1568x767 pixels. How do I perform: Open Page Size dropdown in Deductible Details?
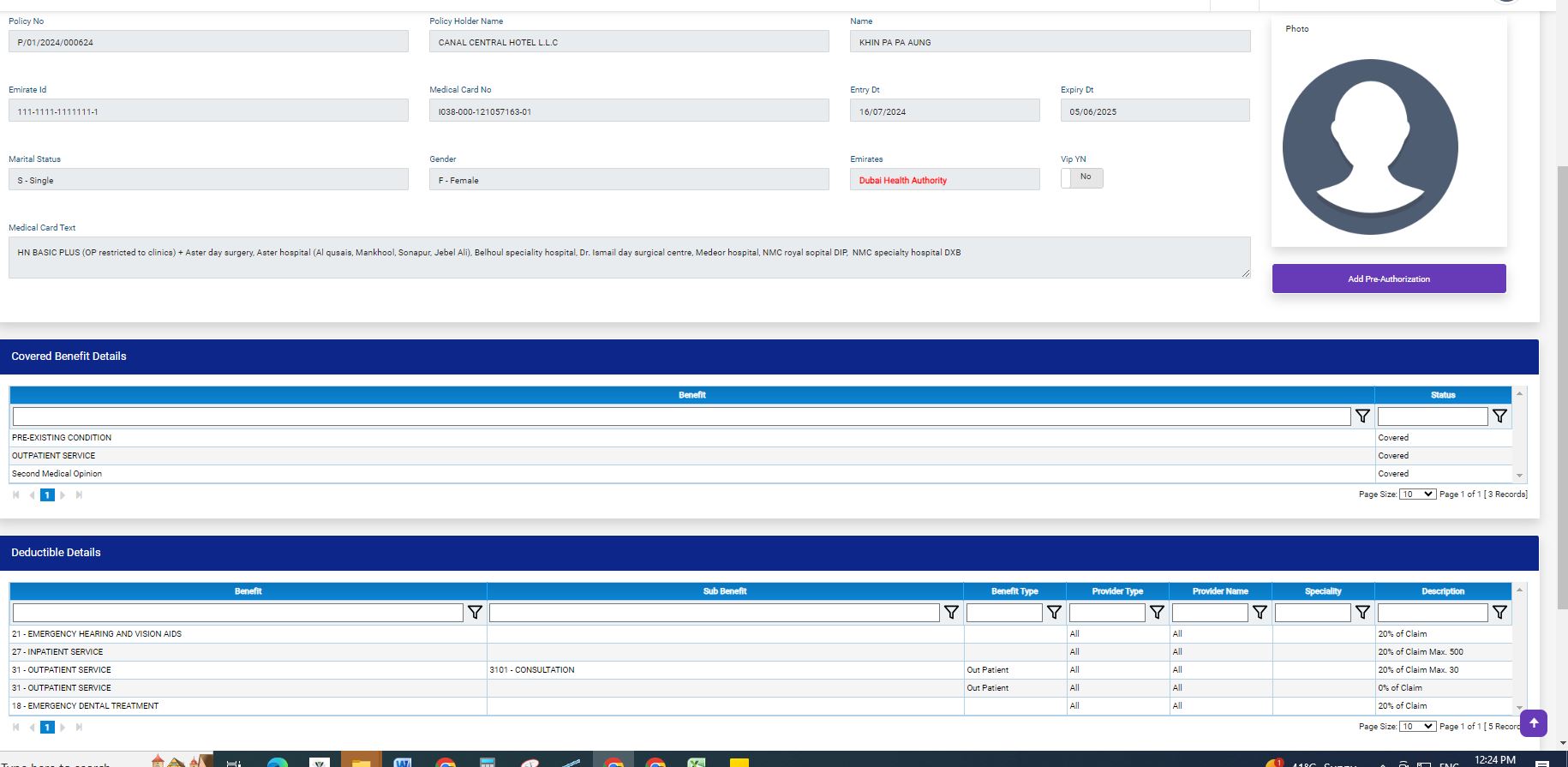click(1417, 727)
